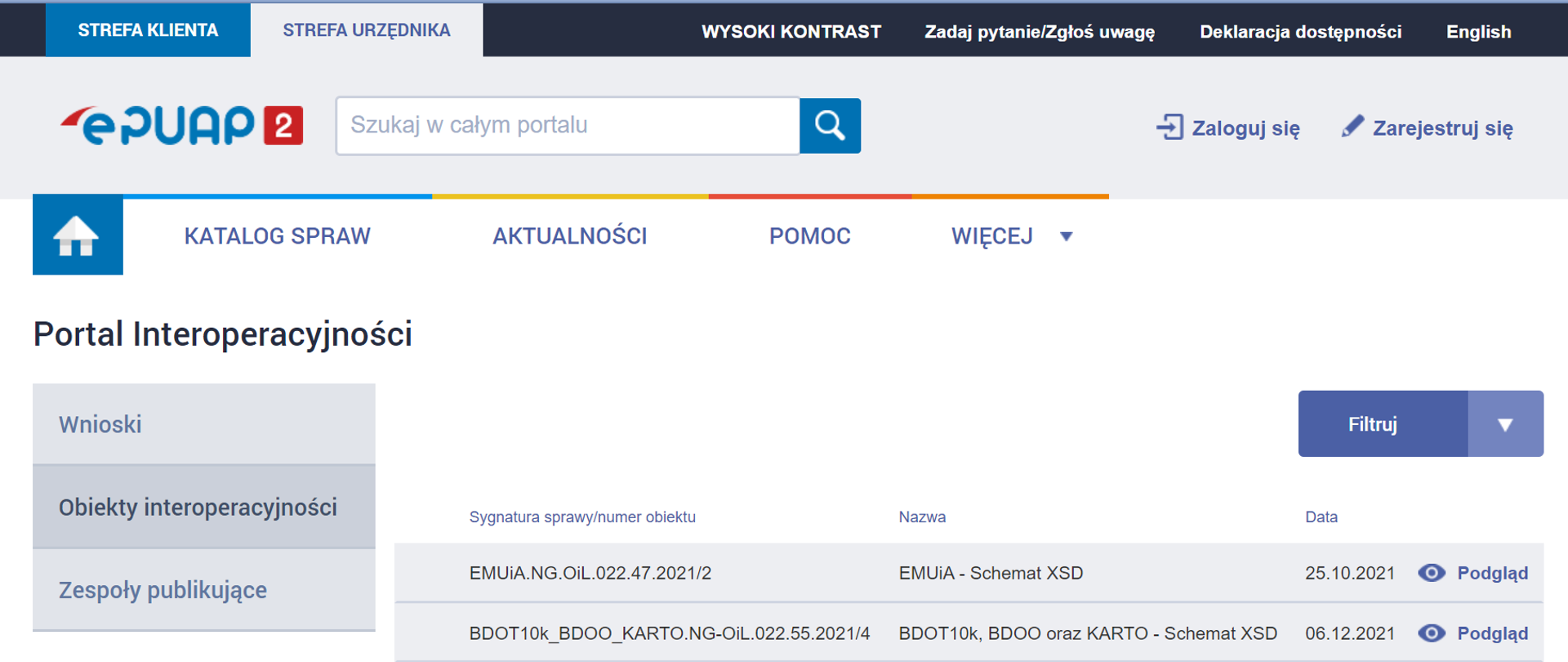
Task: Open Wnioski in the side menu
Action: (100, 424)
